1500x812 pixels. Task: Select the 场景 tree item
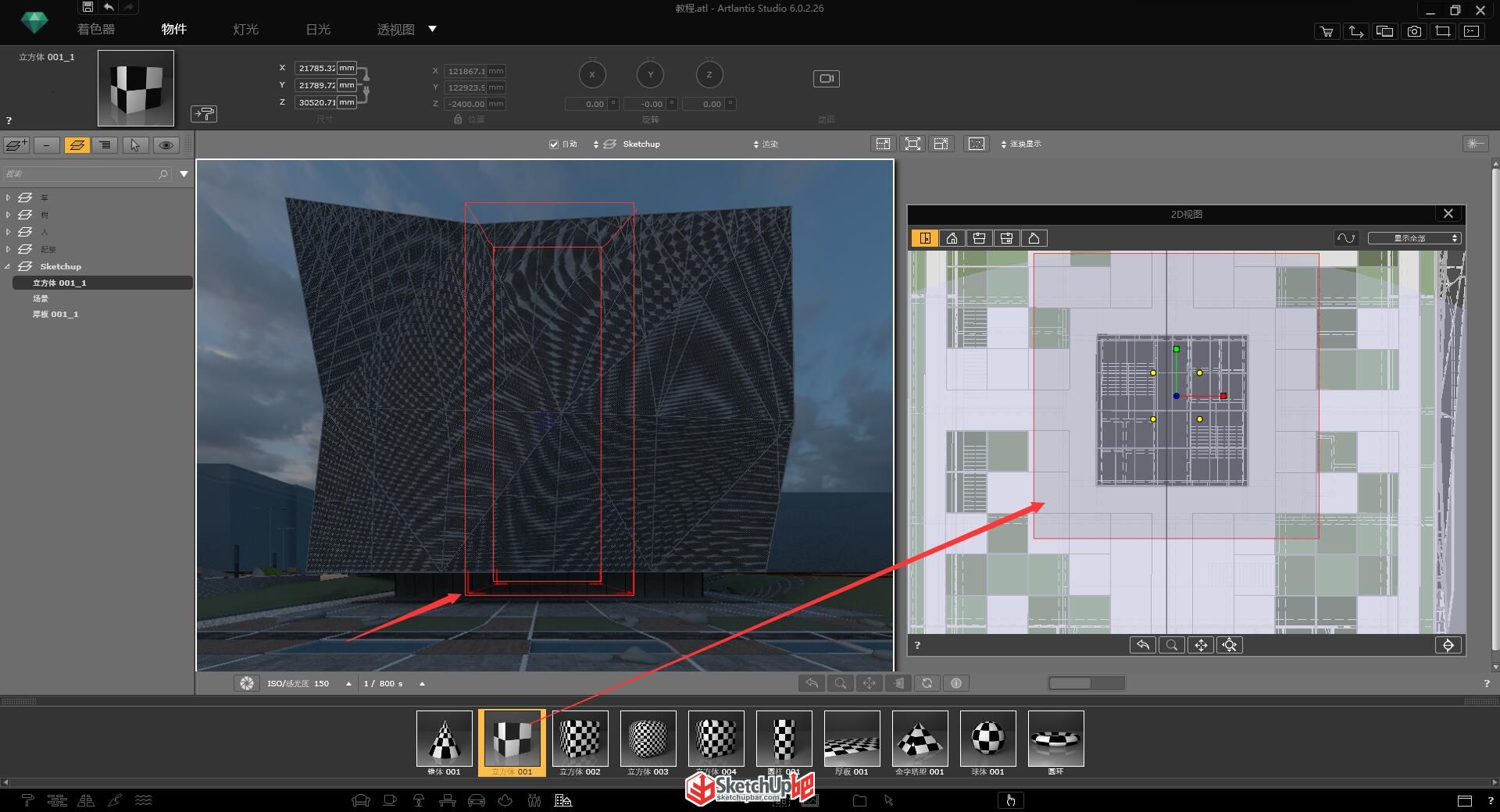(41, 298)
